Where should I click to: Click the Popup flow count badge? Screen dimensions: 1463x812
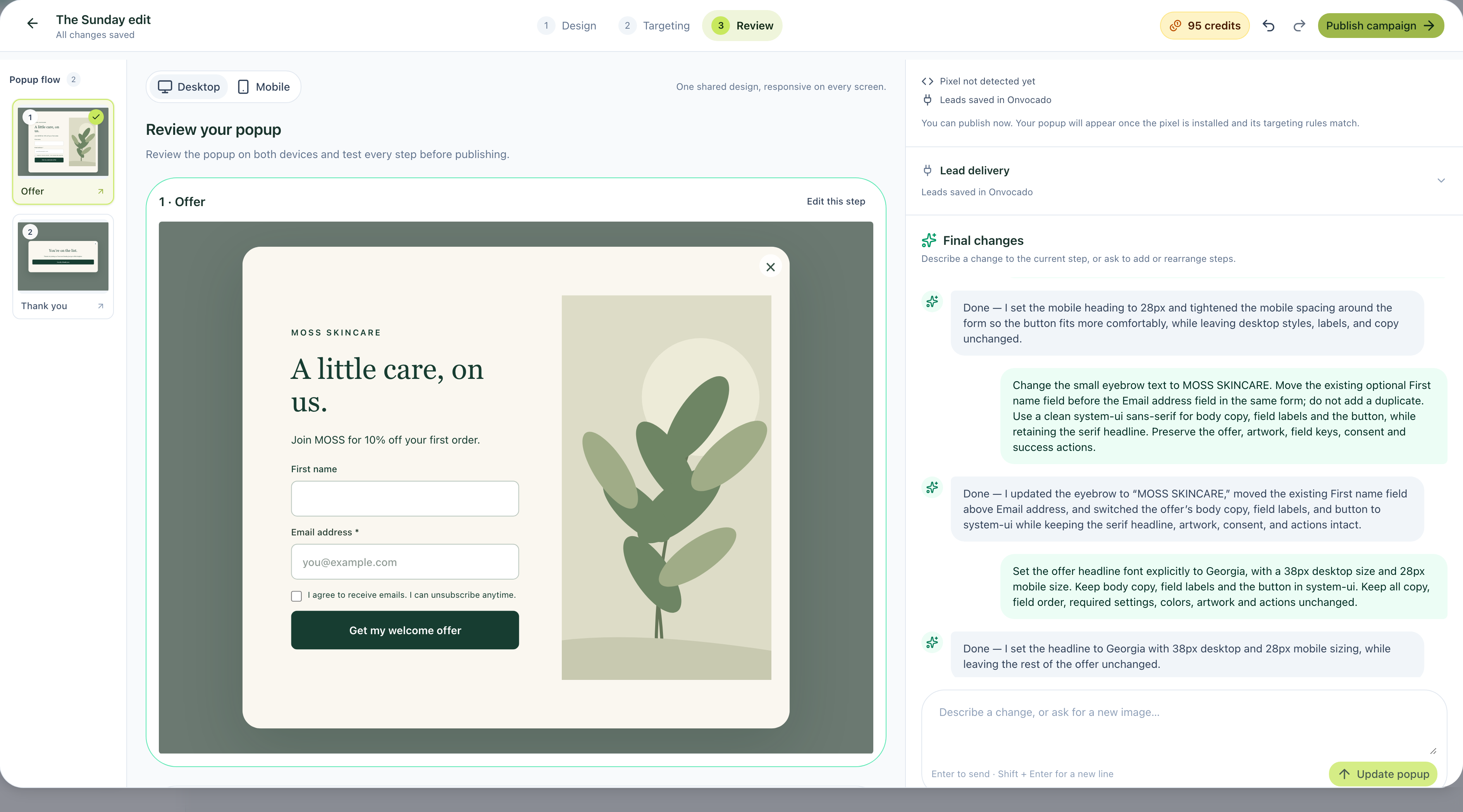pyautogui.click(x=73, y=79)
